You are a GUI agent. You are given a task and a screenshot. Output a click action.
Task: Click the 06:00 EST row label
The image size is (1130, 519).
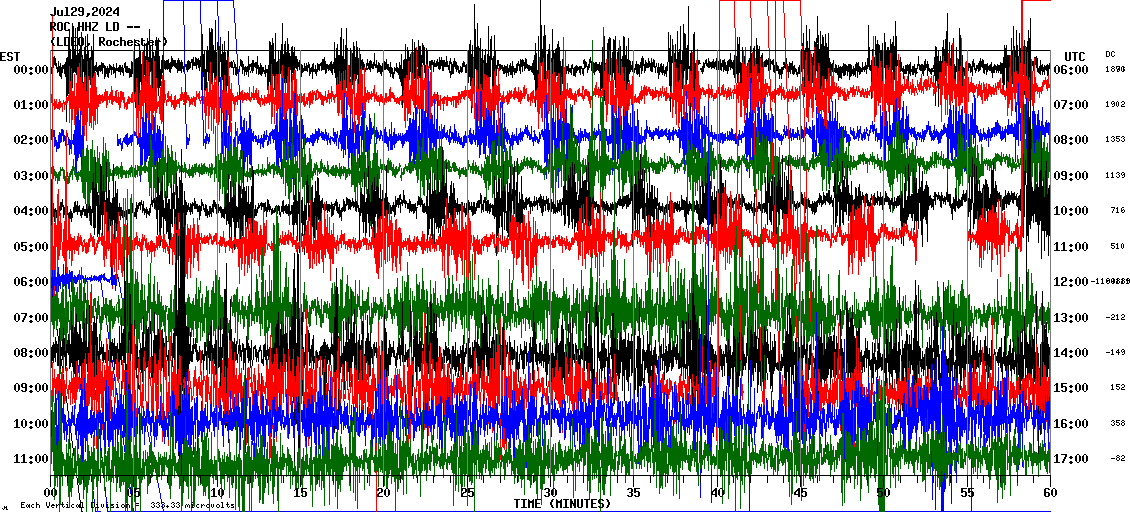click(x=32, y=282)
